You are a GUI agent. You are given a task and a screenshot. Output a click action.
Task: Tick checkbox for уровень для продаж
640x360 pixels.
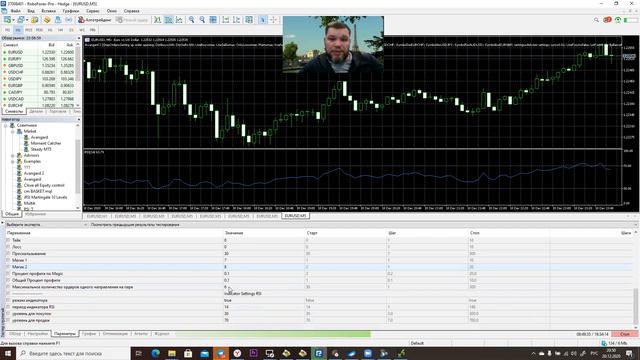[8, 320]
